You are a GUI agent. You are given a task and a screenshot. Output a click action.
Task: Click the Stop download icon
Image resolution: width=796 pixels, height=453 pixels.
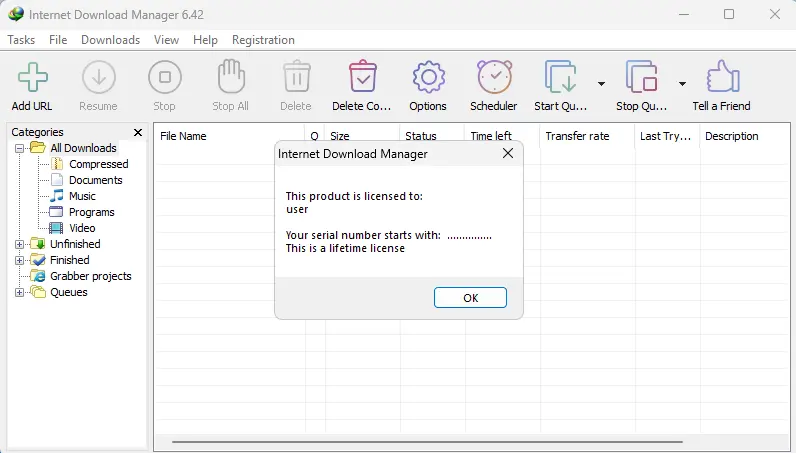click(165, 77)
